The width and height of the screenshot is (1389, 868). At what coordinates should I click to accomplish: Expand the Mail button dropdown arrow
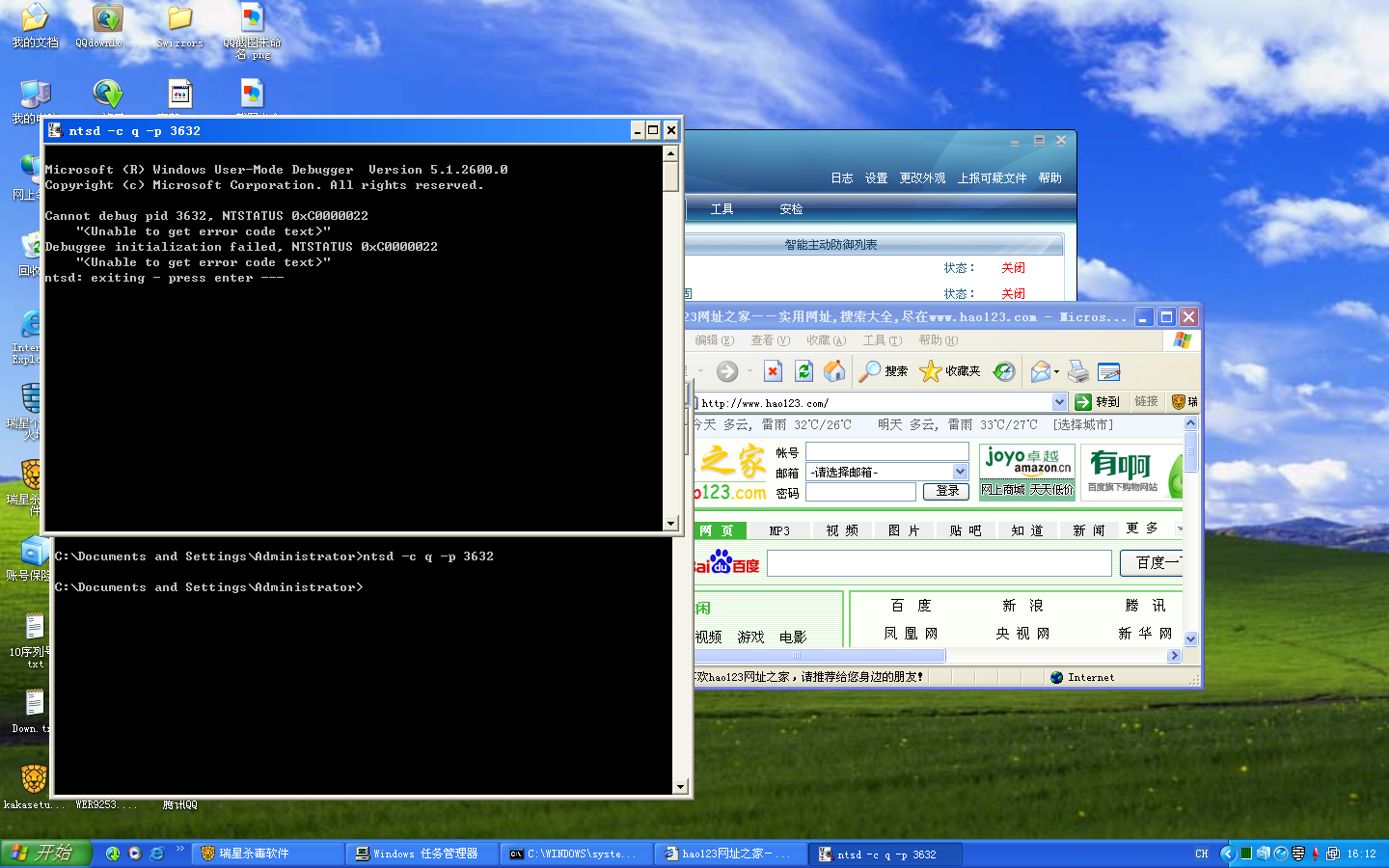[x=1057, y=371]
